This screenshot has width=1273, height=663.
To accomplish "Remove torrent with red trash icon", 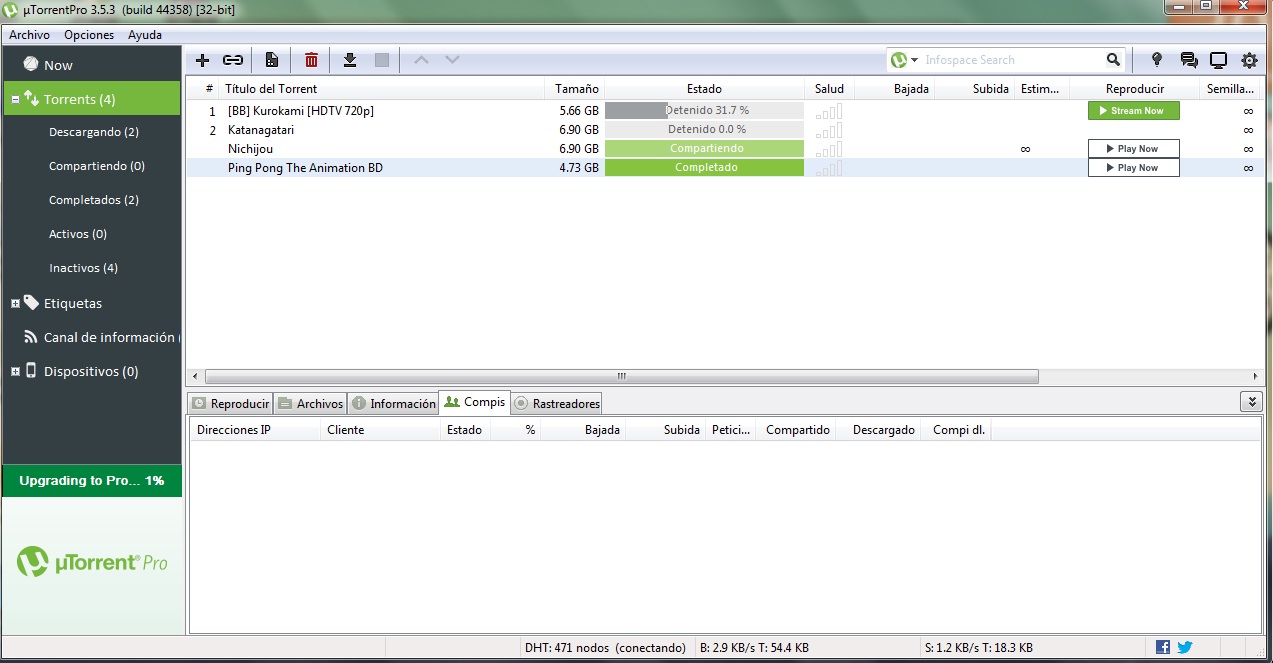I will 311,60.
